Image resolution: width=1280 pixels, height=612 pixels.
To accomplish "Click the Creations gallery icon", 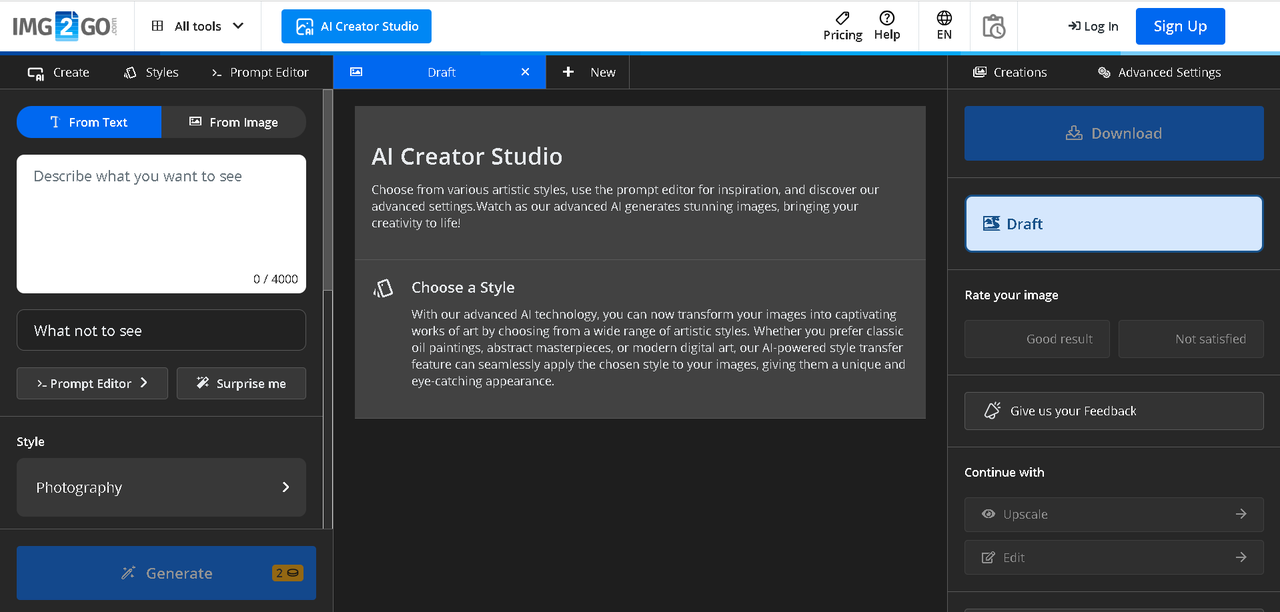I will (x=980, y=72).
